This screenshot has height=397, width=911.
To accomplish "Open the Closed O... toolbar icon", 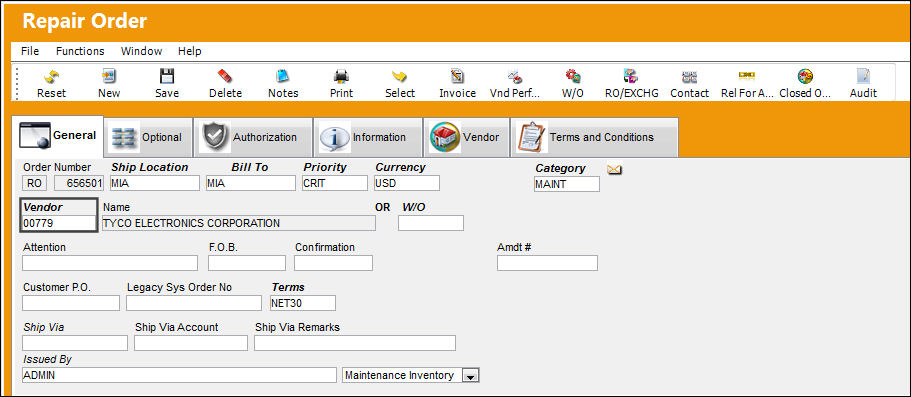I will point(805,84).
